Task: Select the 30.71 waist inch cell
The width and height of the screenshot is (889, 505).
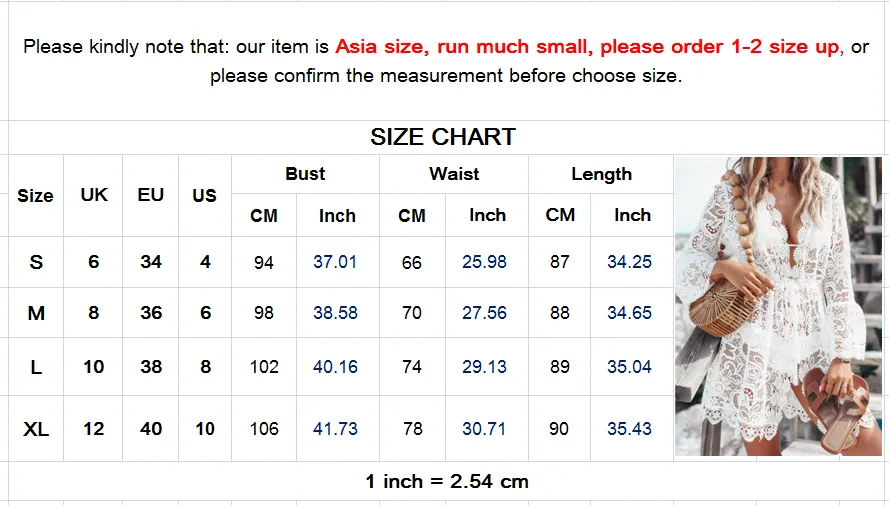Action: pos(484,429)
